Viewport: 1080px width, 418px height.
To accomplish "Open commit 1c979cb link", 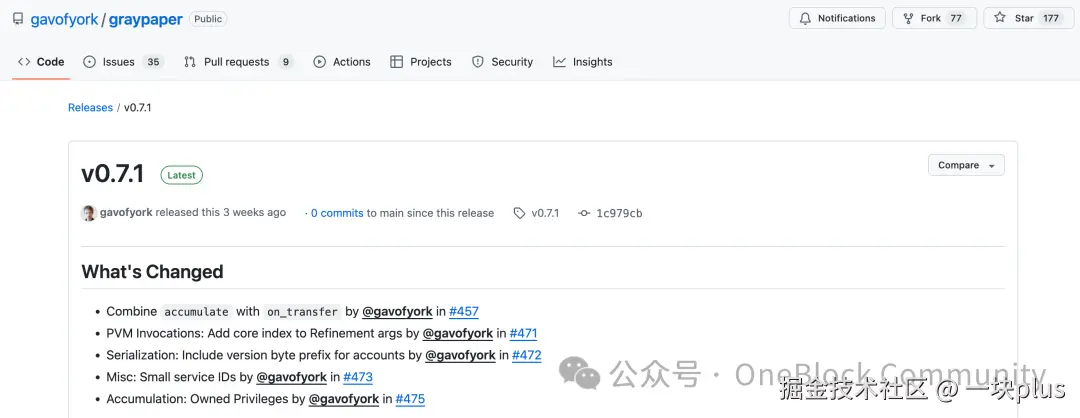I will pos(610,213).
